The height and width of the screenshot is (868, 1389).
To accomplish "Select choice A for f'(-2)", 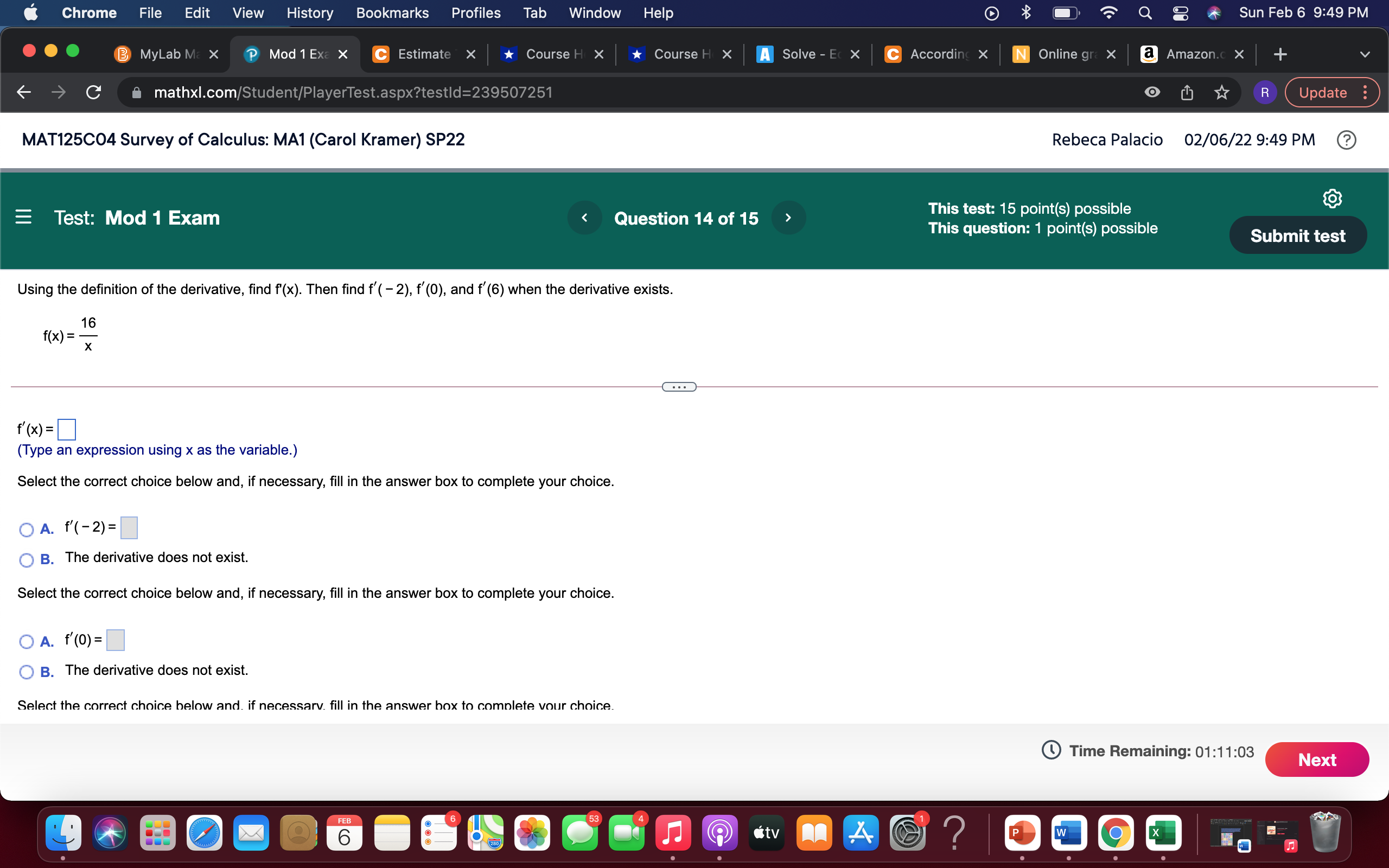I will (27, 529).
